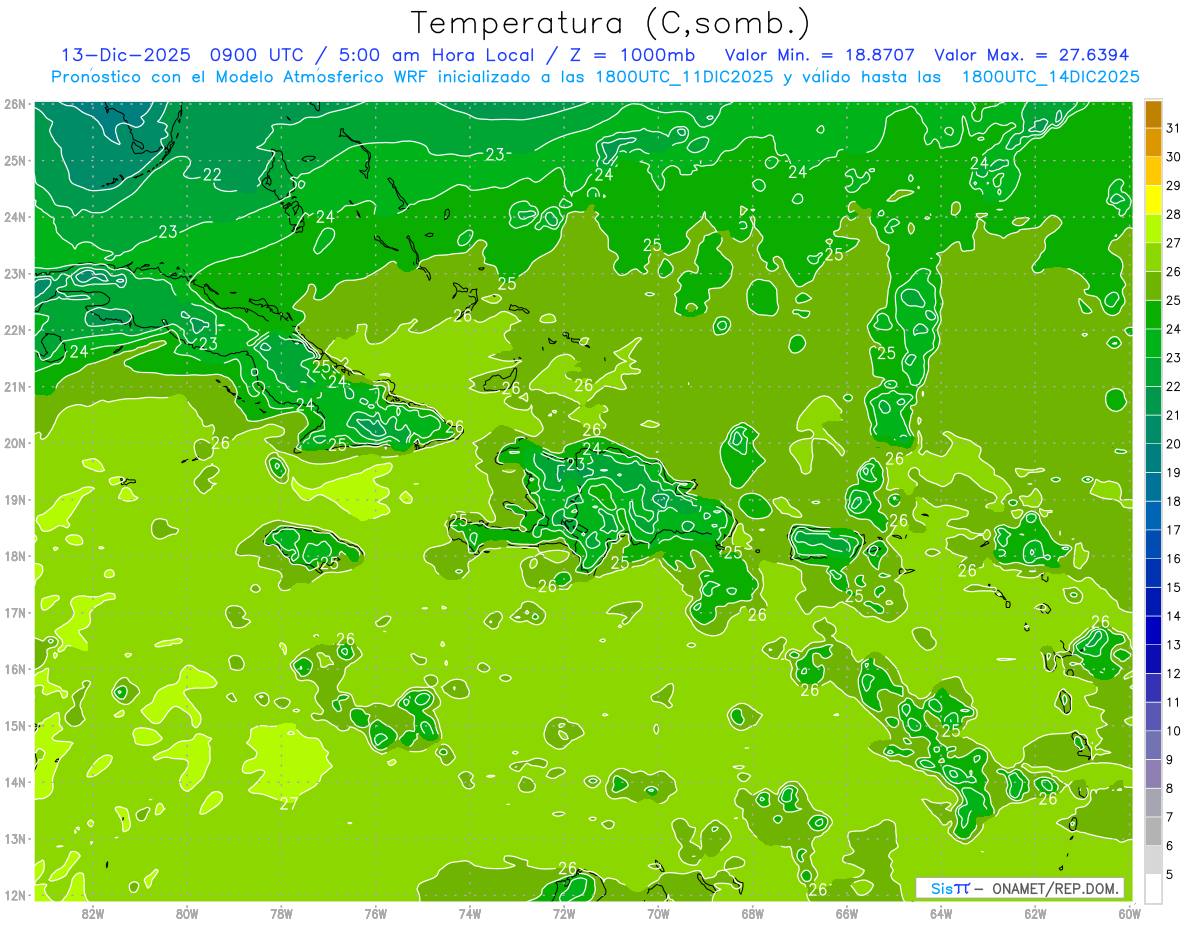Pick the teal swatch between 19 and 20
The height and width of the screenshot is (927, 1200).
click(x=1153, y=458)
